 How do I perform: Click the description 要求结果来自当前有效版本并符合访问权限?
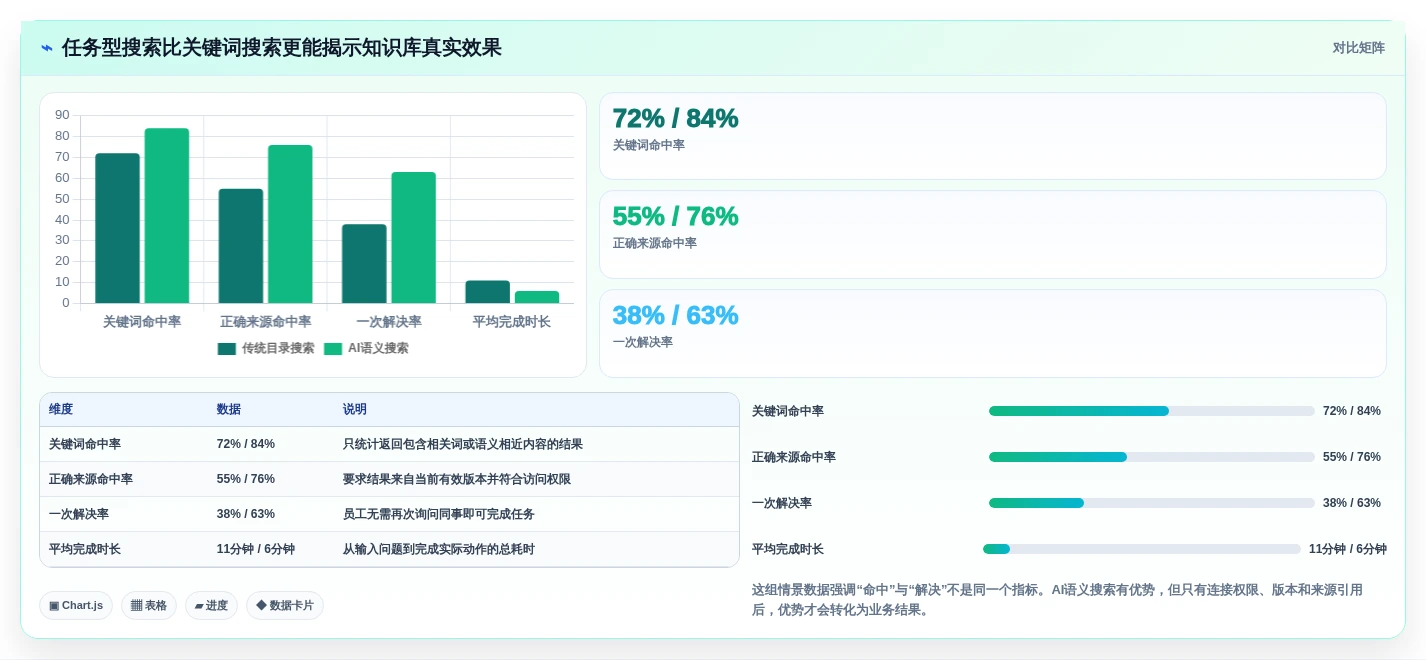coord(457,479)
